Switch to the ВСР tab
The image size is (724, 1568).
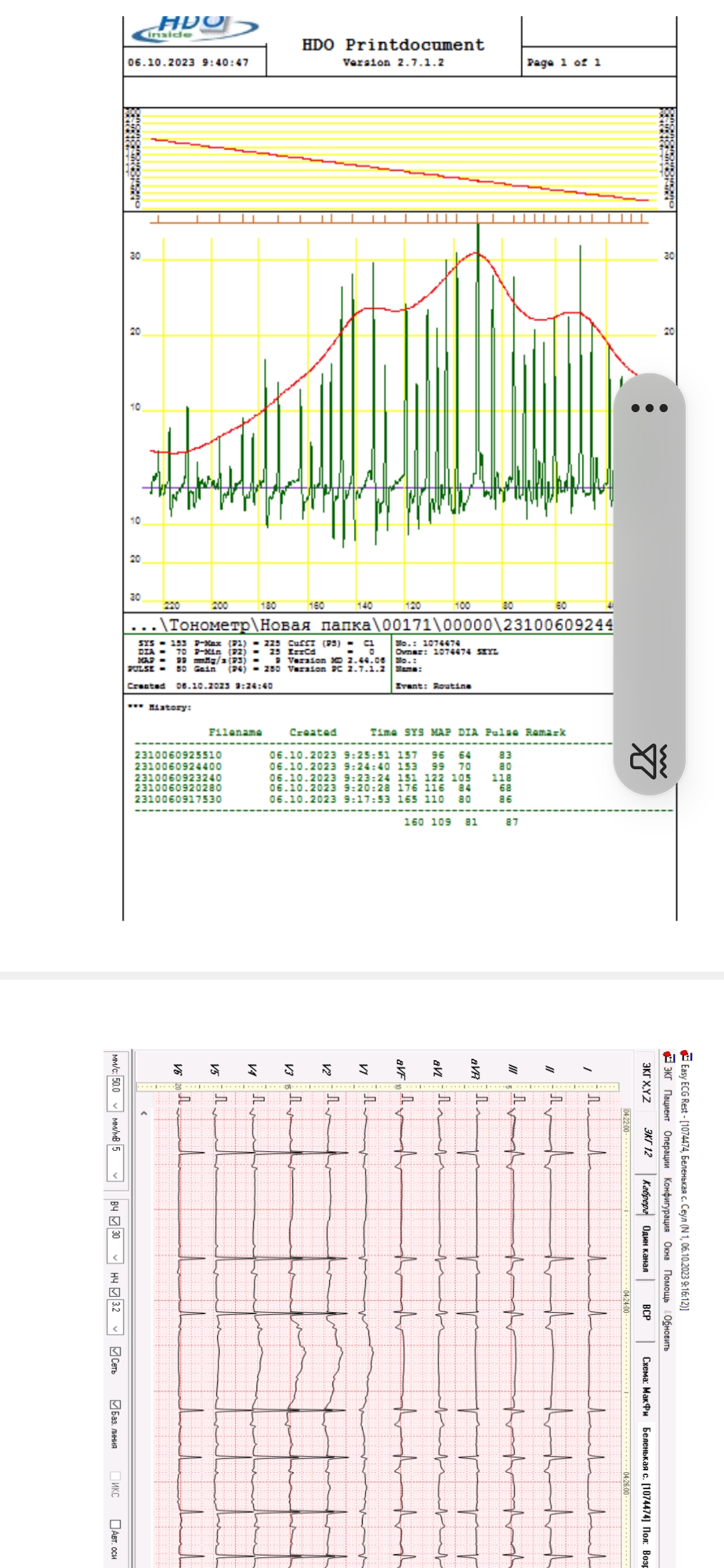click(646, 1312)
